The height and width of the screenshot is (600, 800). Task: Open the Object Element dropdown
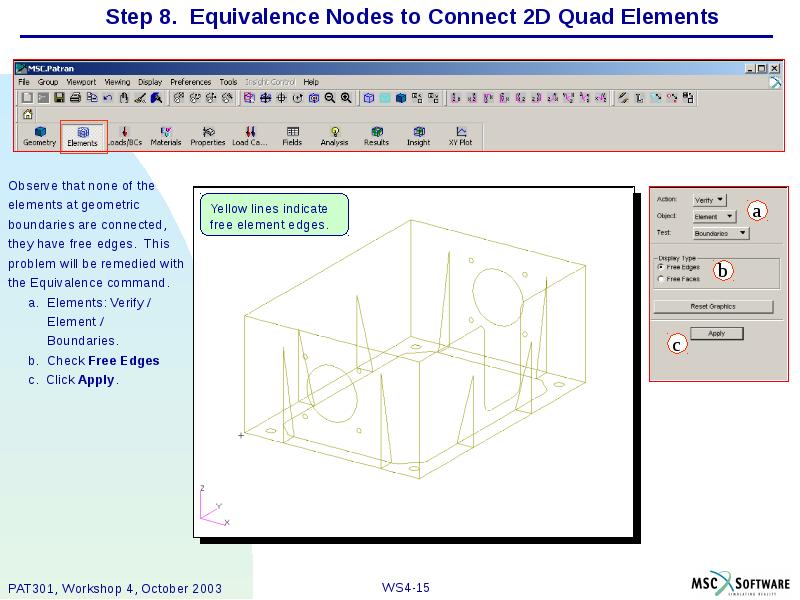pyautogui.click(x=716, y=216)
